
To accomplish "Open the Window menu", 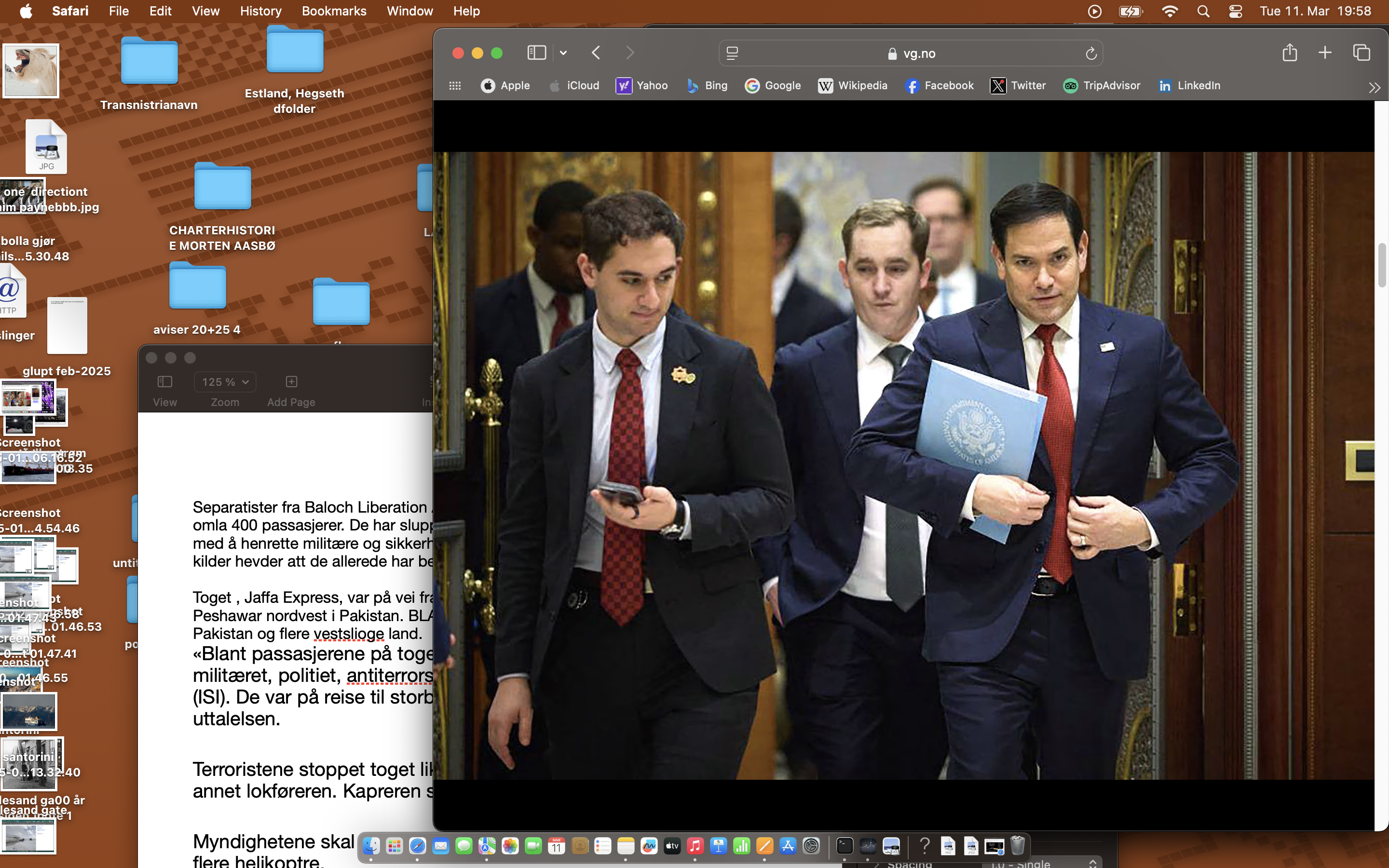I will click(410, 11).
